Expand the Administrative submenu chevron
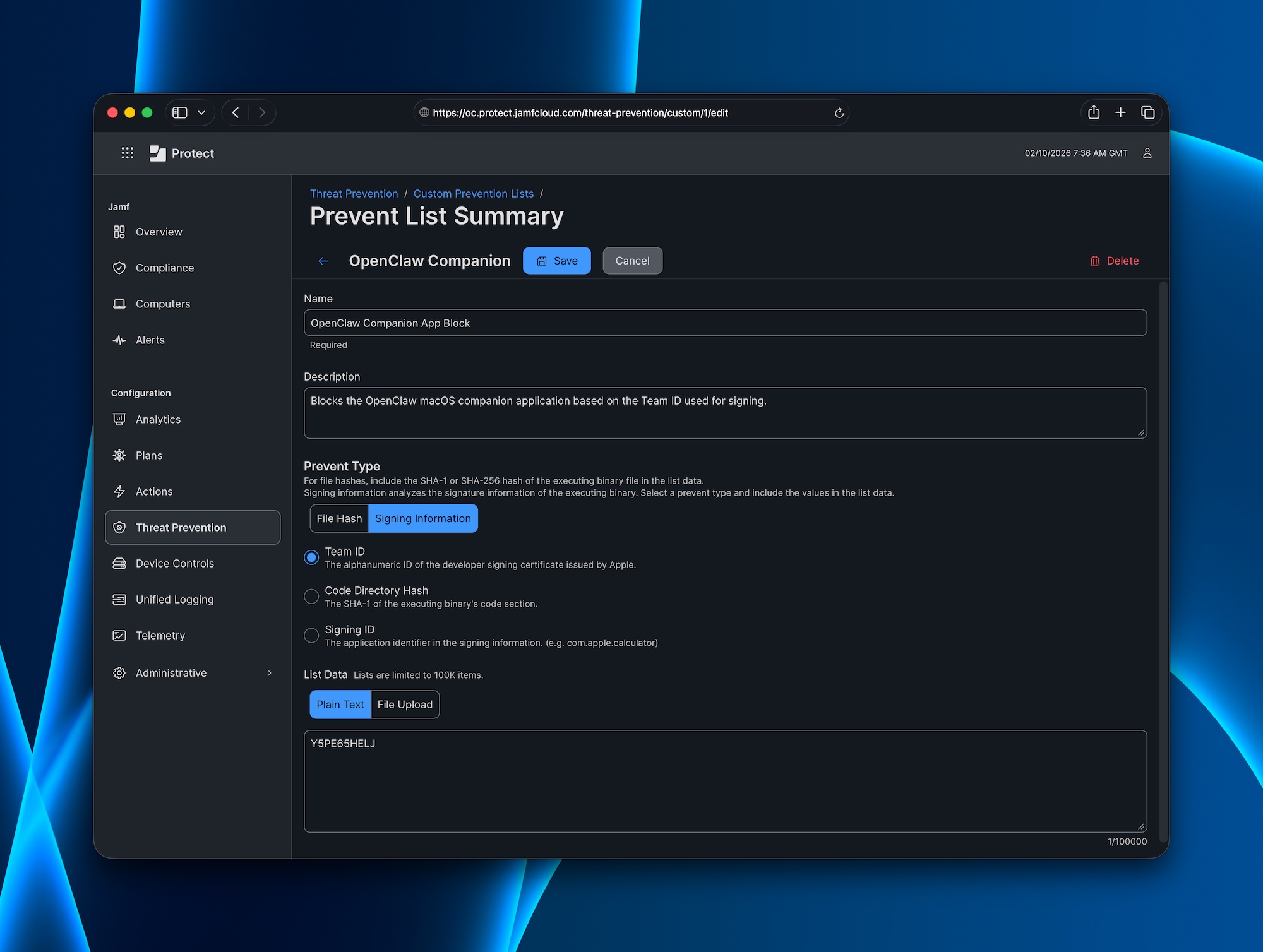The image size is (1263, 952). pos(270,673)
